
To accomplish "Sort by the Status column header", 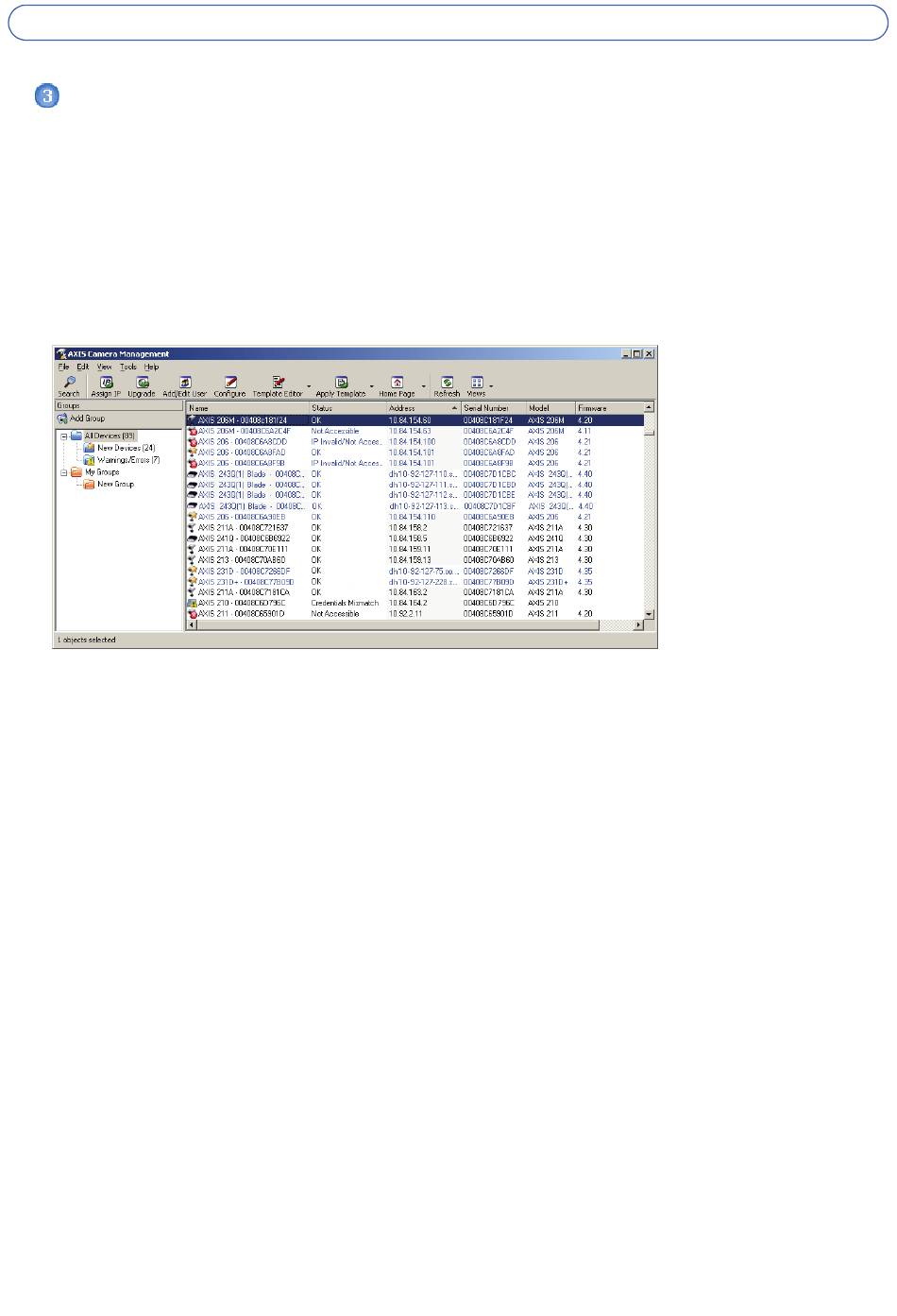I will [347, 408].
